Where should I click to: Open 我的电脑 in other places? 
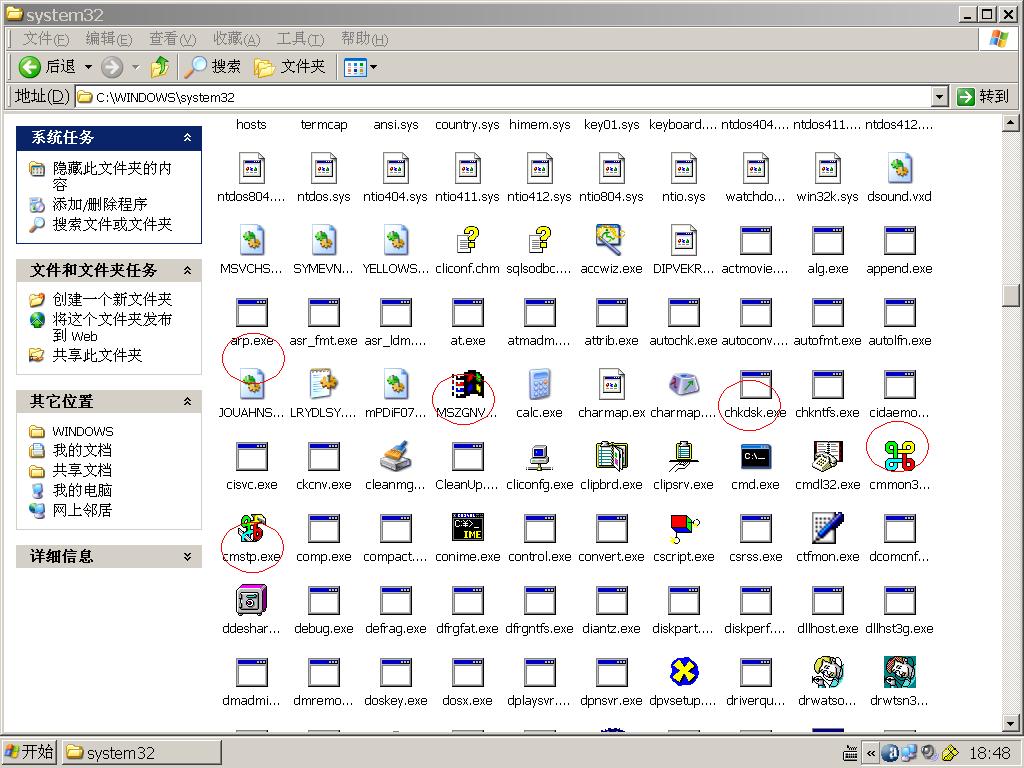[x=82, y=490]
